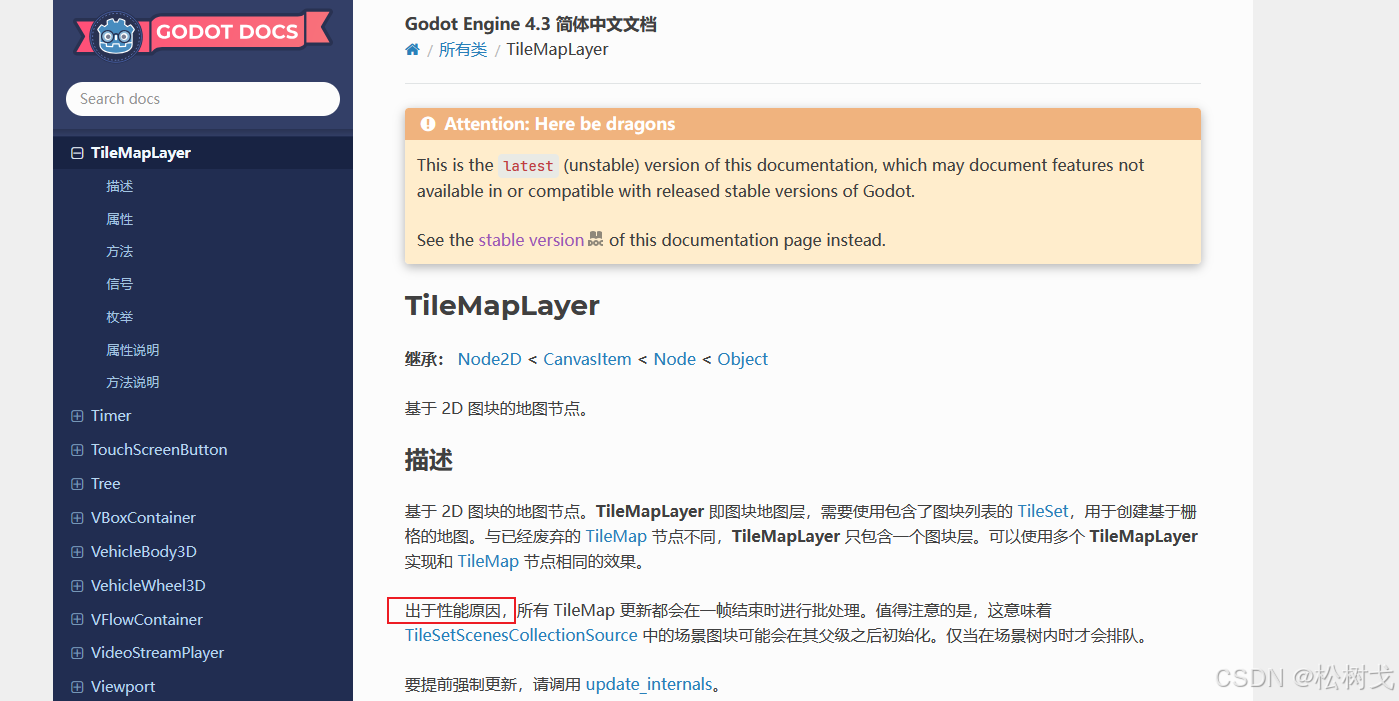Select TileMapLayer in the sidebar

point(141,153)
